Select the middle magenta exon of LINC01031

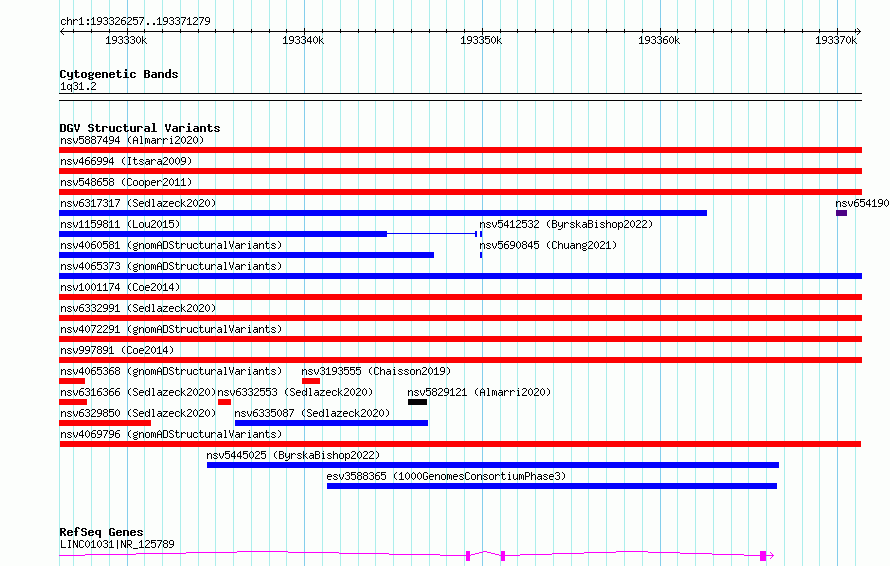[x=503, y=556]
